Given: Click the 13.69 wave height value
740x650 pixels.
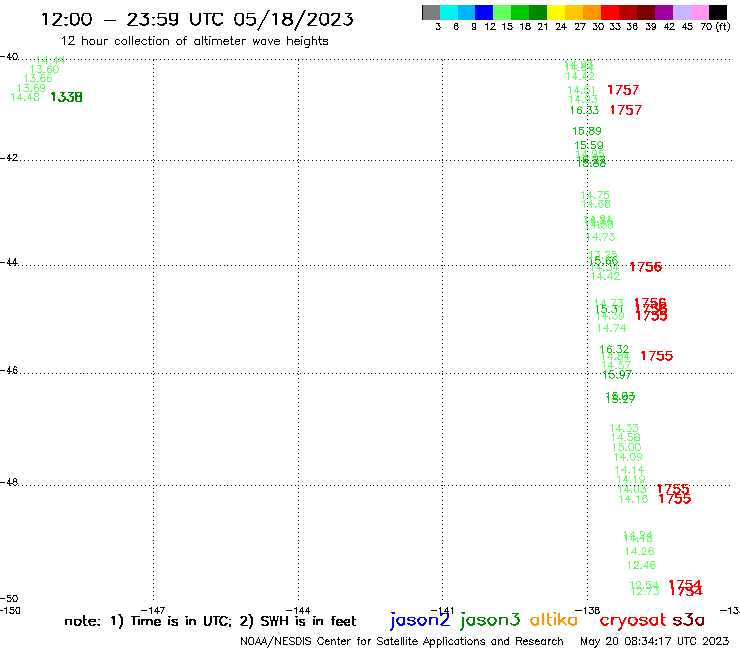Looking at the screenshot, I should [x=31, y=88].
